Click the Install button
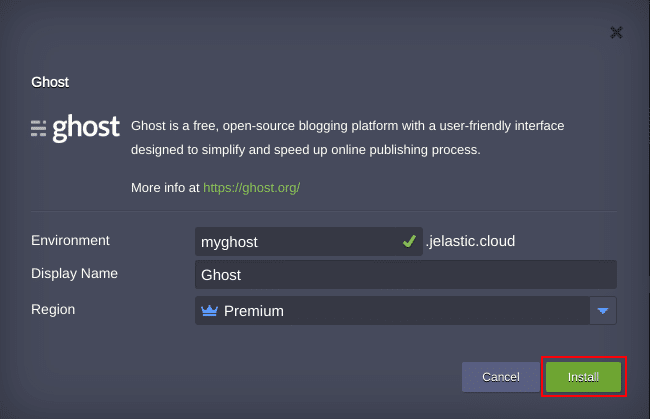Screen dimensions: 650x419 pos(583,377)
